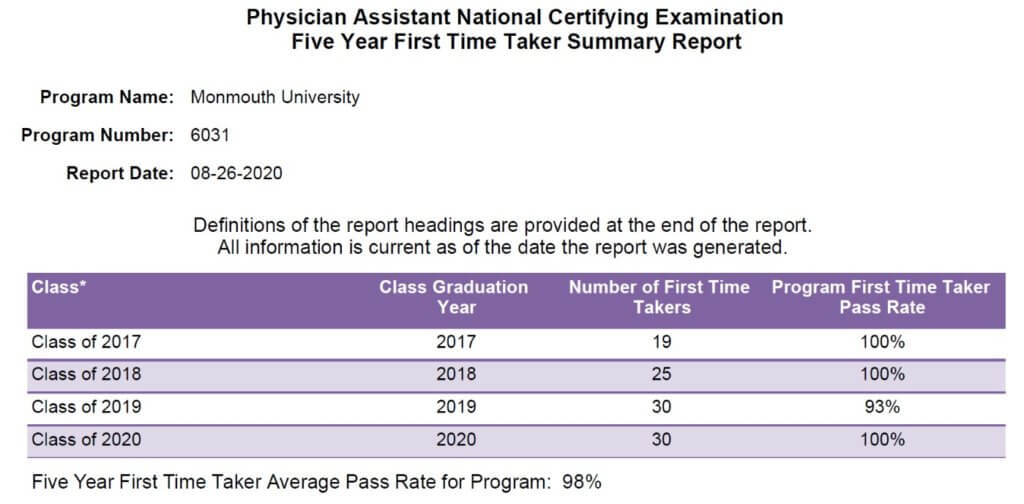This screenshot has width=1024, height=504.
Task: Click Number of First Time Takers header
Action: (x=659, y=297)
